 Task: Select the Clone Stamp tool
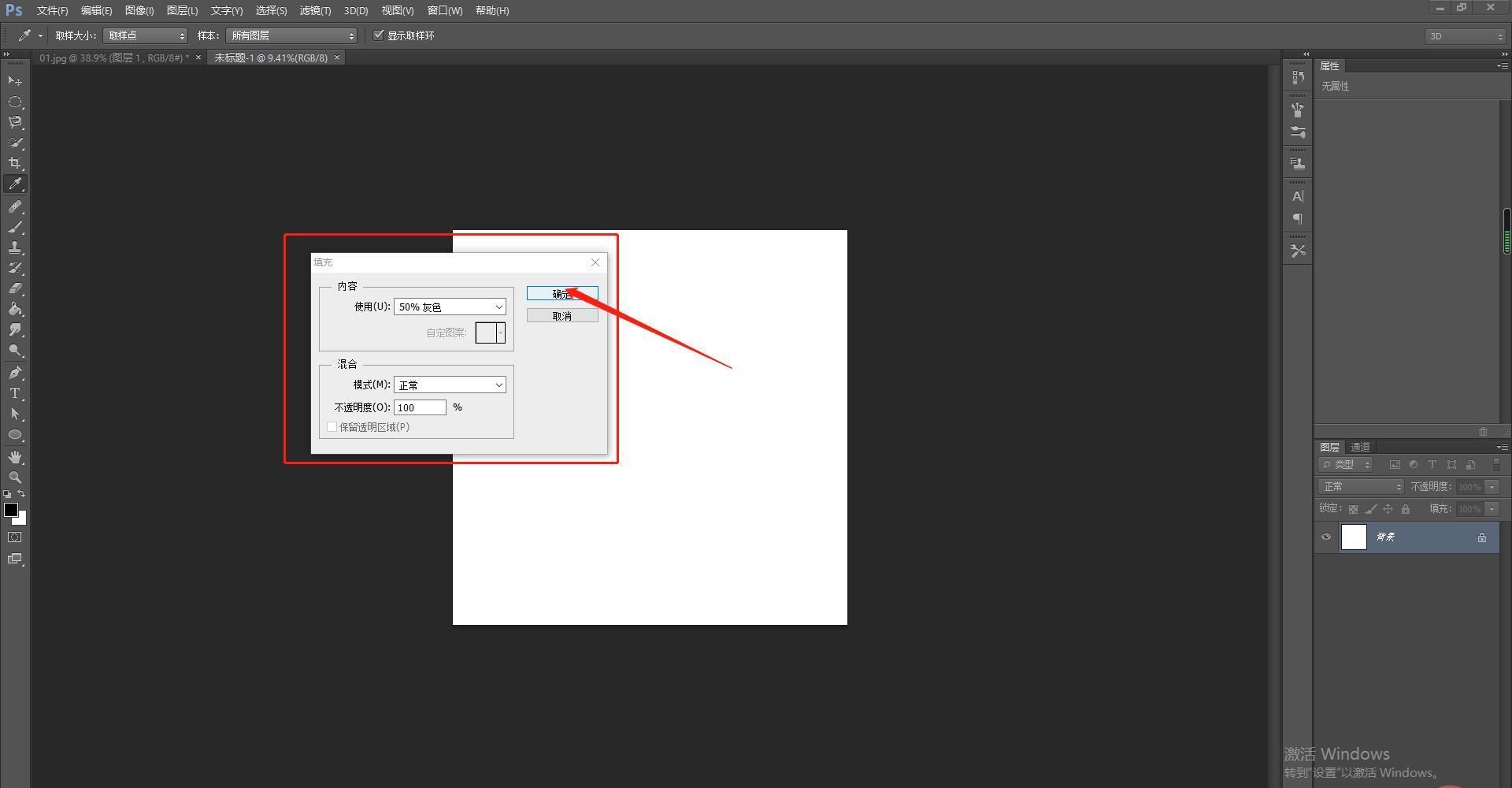pos(15,247)
